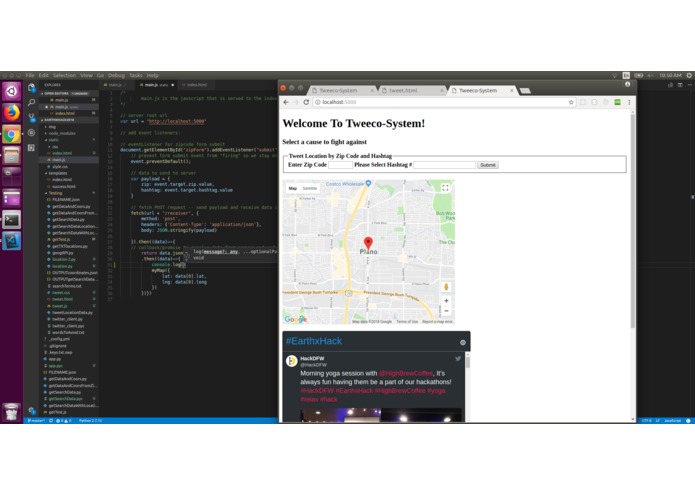Open the Chrome three-dot menu
Image resolution: width=695 pixels, height=494 pixels.
point(629,102)
